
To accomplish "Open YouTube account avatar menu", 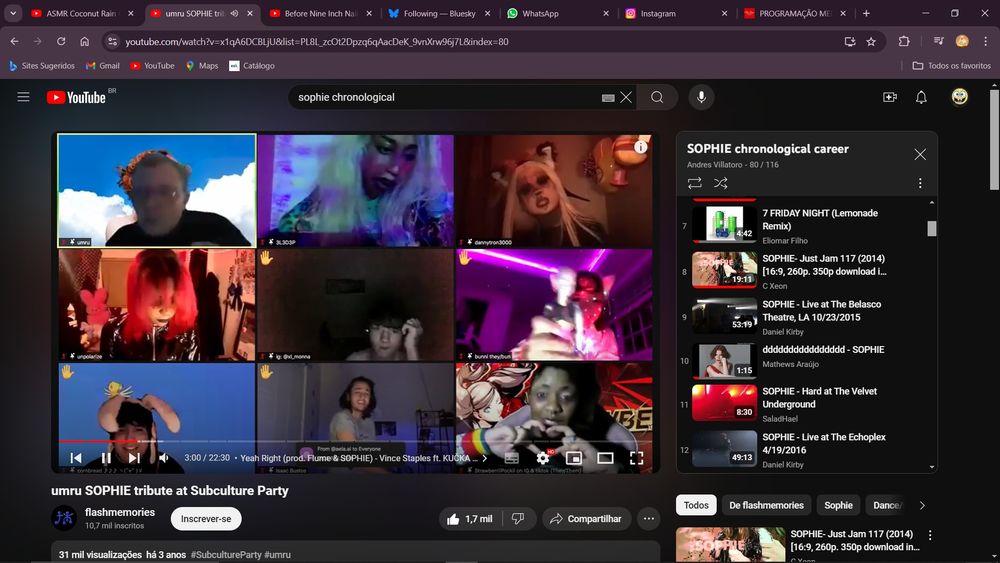I will [x=959, y=96].
